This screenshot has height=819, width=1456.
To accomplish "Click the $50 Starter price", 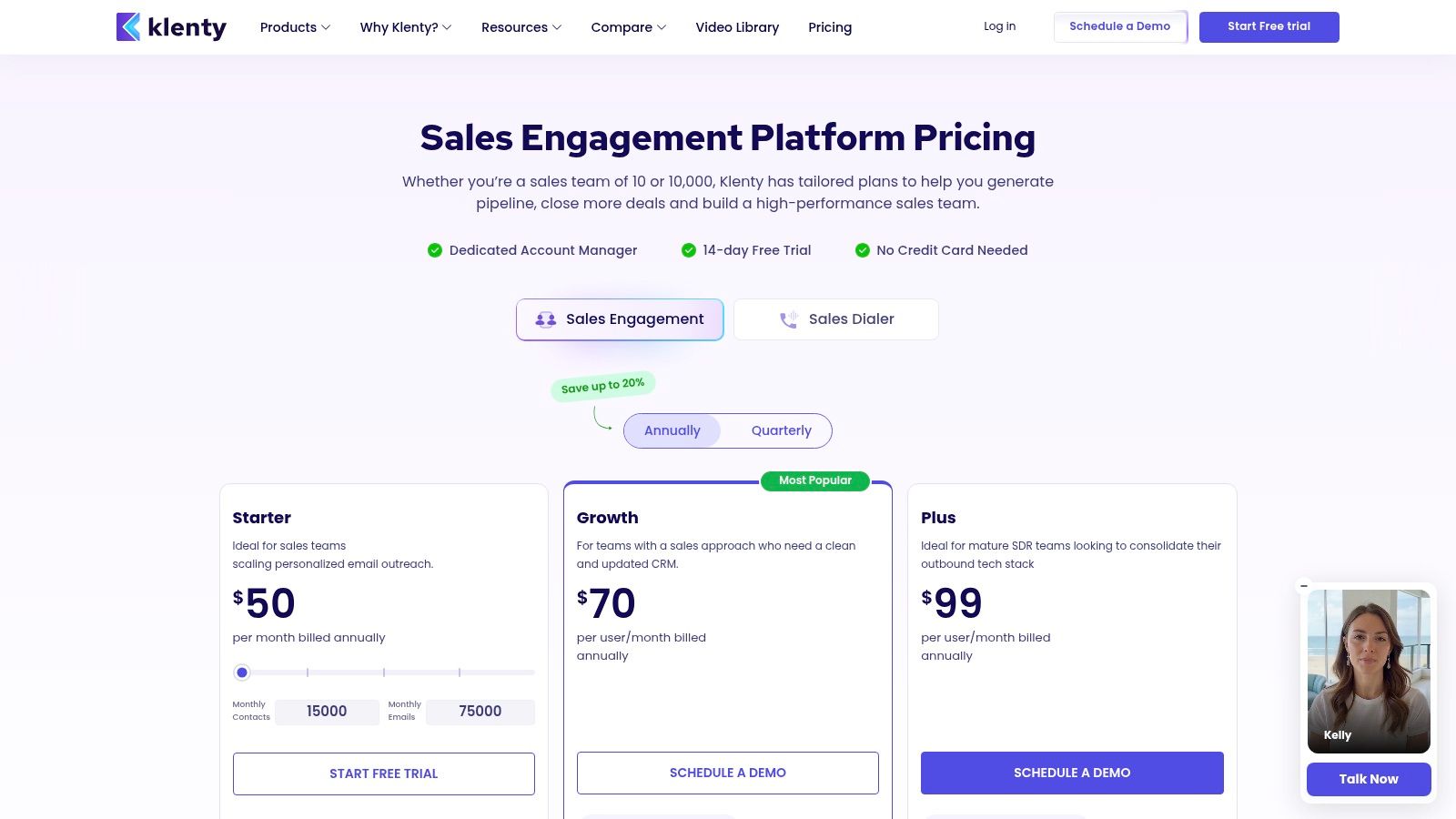I will (264, 602).
